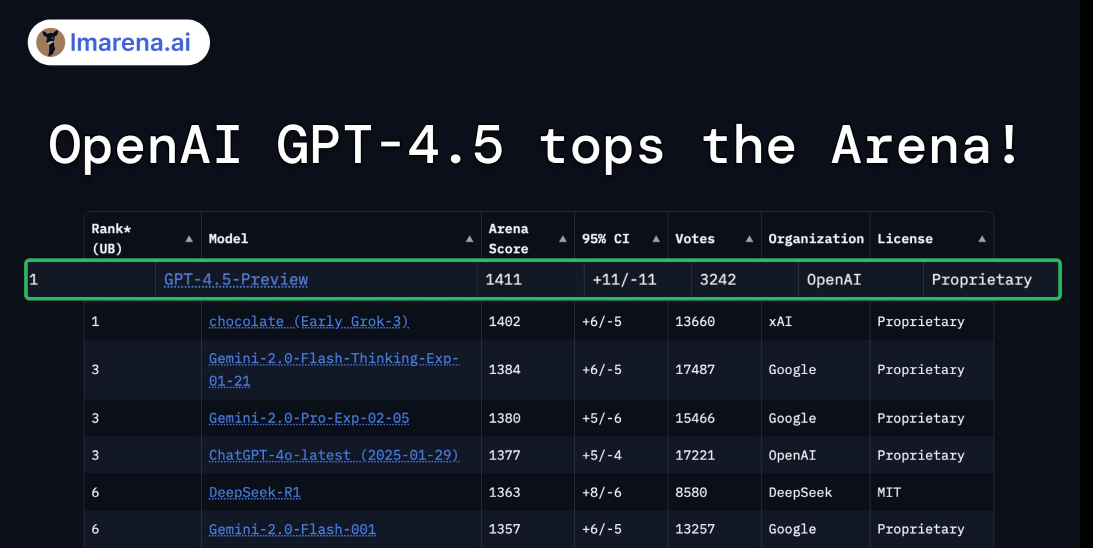1093x548 pixels.
Task: Click the MIT license cell for DeepSeek-R1
Action: (889, 492)
